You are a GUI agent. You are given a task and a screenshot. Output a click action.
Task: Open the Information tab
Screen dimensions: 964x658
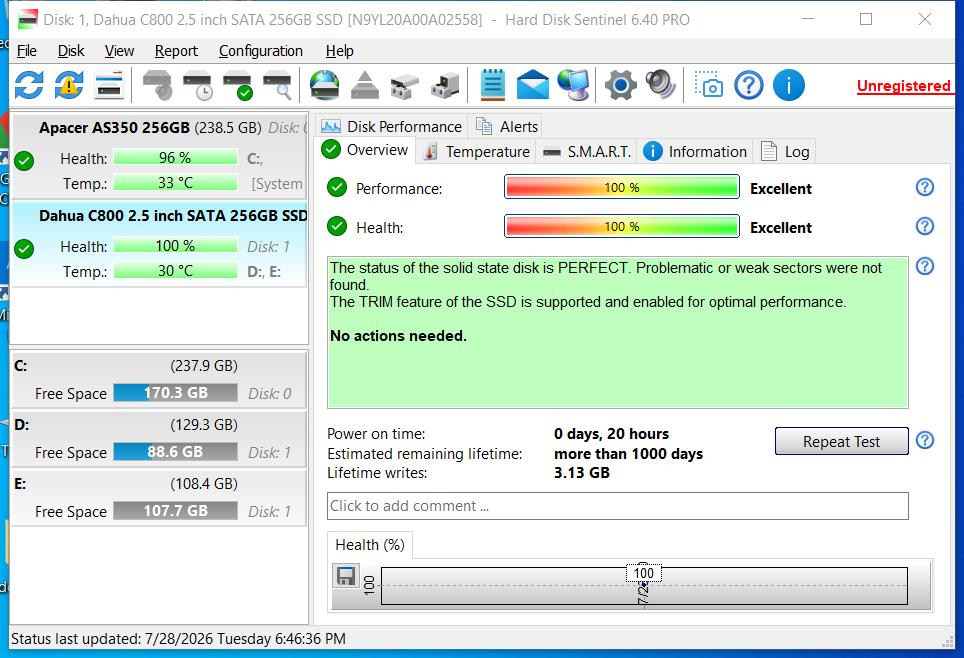click(x=695, y=152)
